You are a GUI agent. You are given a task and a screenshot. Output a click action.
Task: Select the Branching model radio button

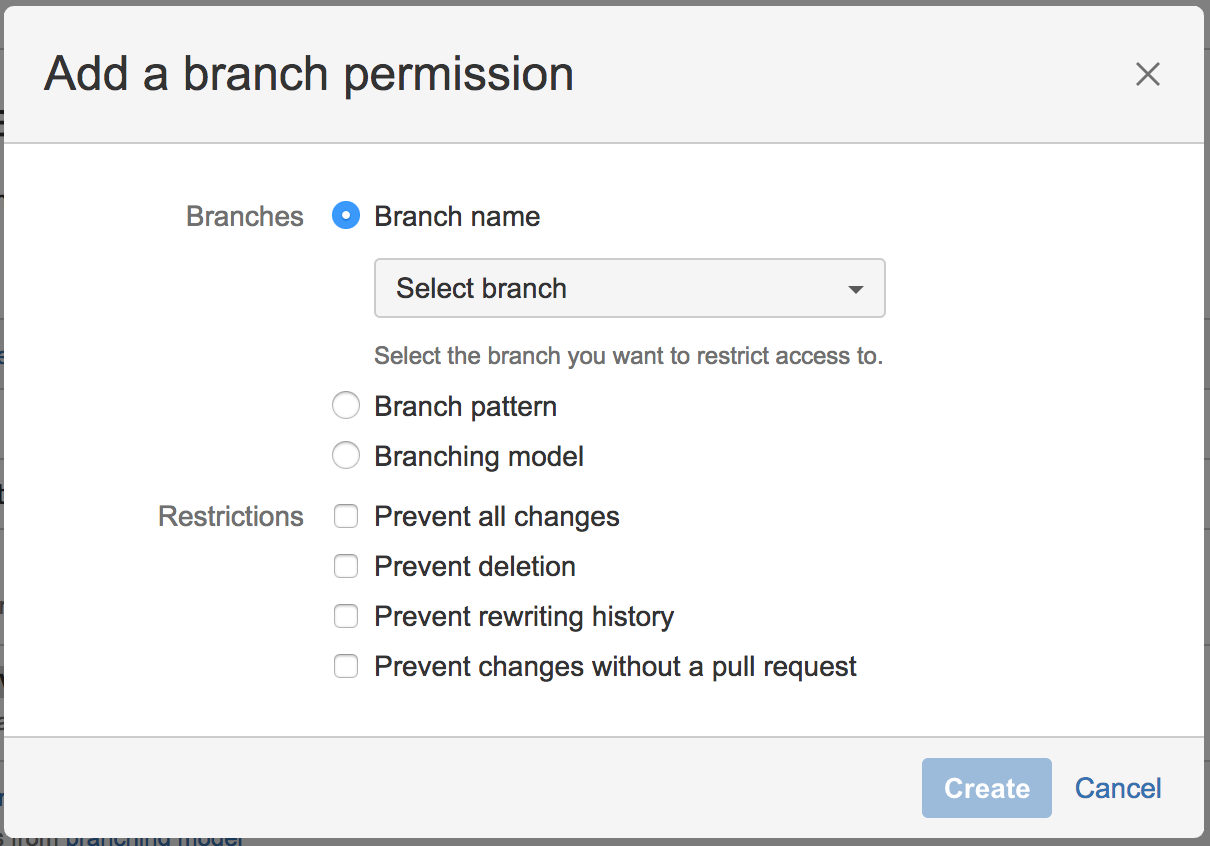click(x=346, y=456)
